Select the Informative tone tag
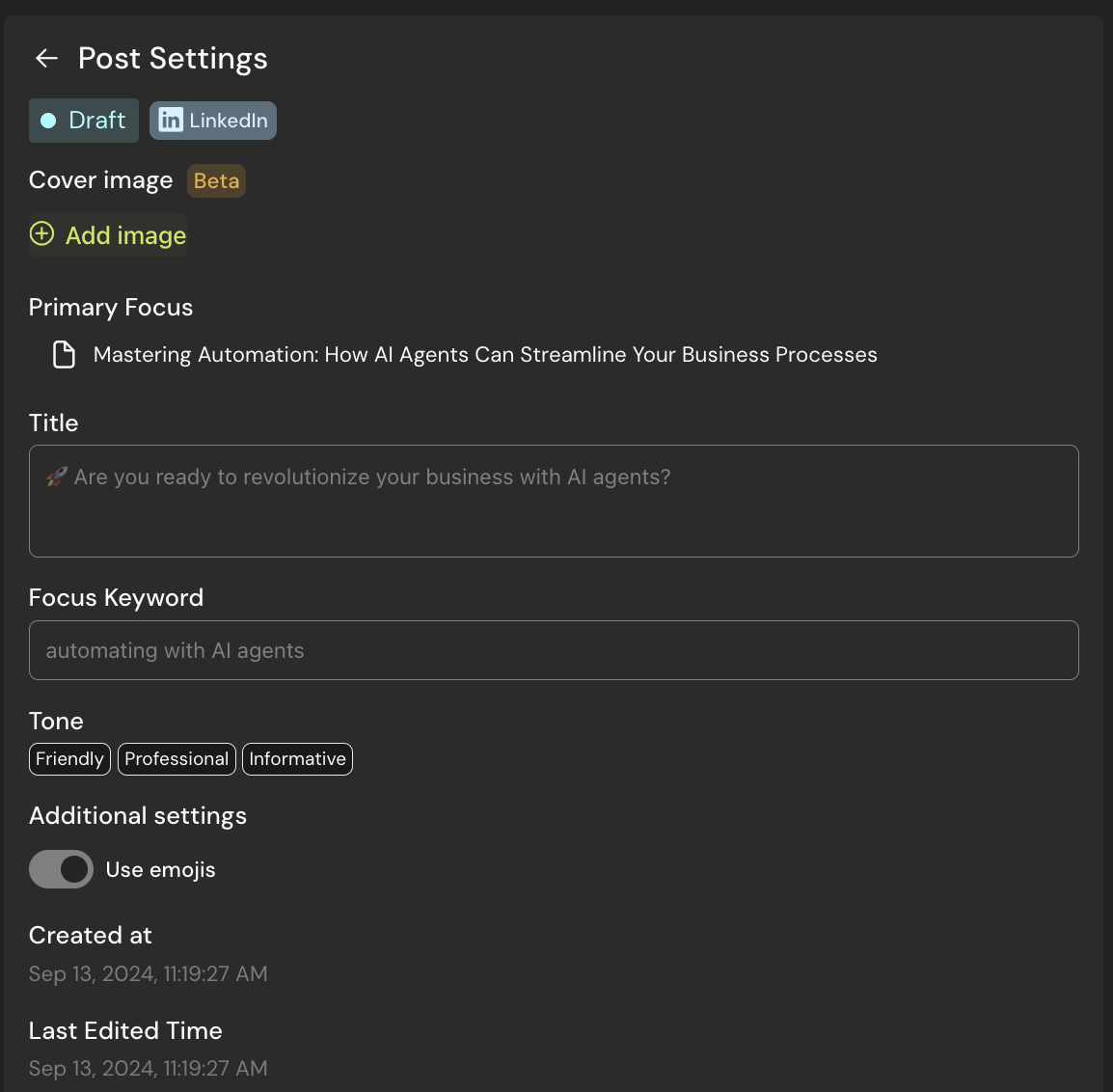 point(297,759)
